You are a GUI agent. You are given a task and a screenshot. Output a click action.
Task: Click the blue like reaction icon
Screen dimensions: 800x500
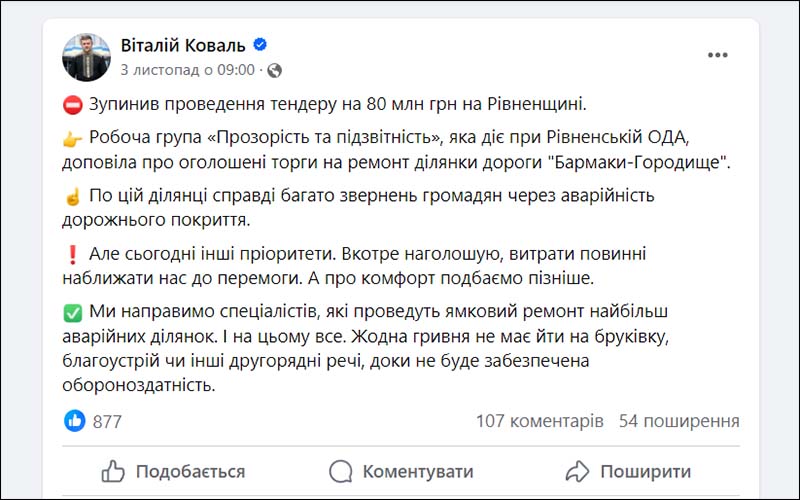(x=75, y=421)
